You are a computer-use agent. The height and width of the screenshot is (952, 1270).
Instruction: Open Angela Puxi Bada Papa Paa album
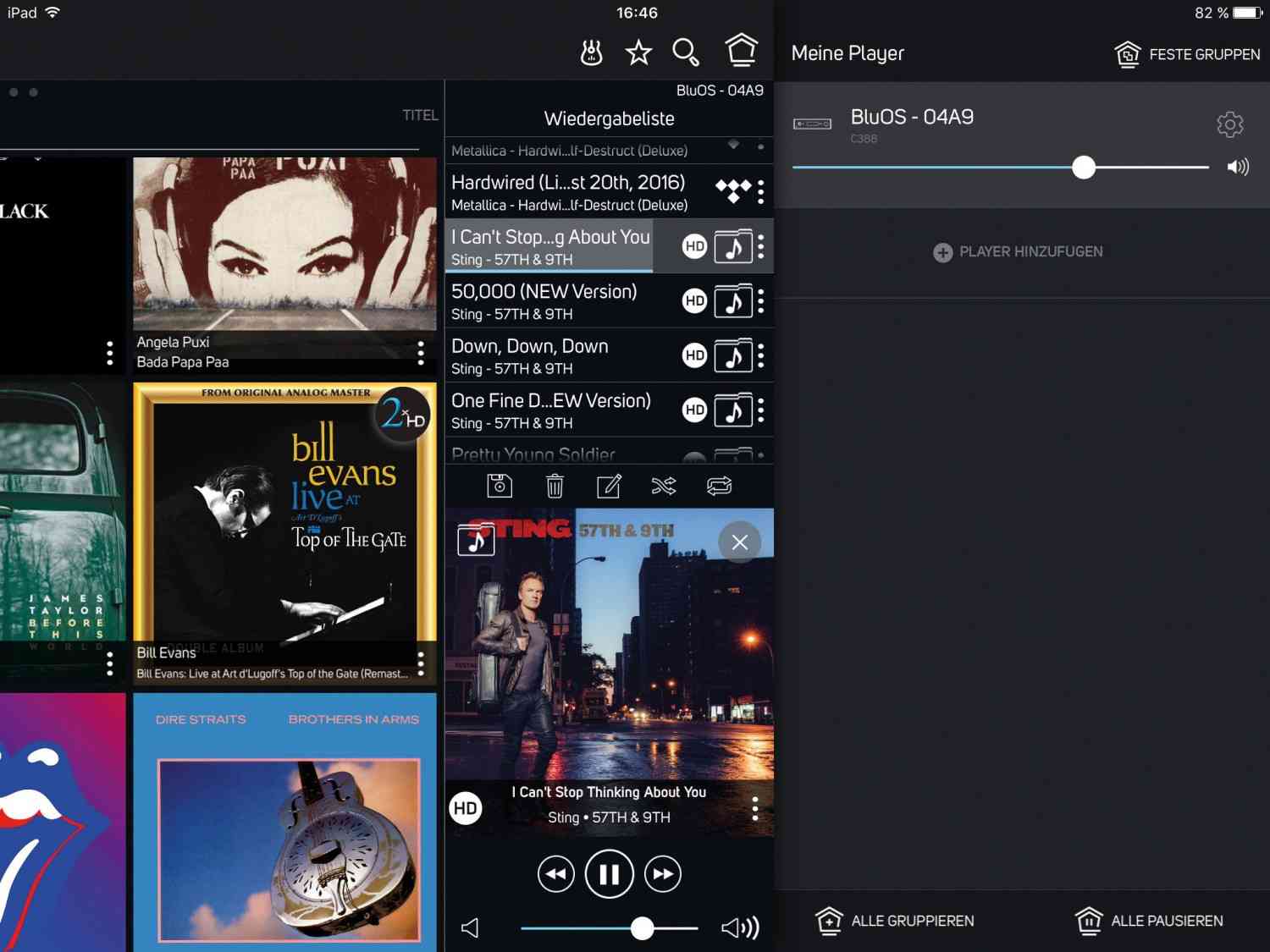click(x=284, y=265)
